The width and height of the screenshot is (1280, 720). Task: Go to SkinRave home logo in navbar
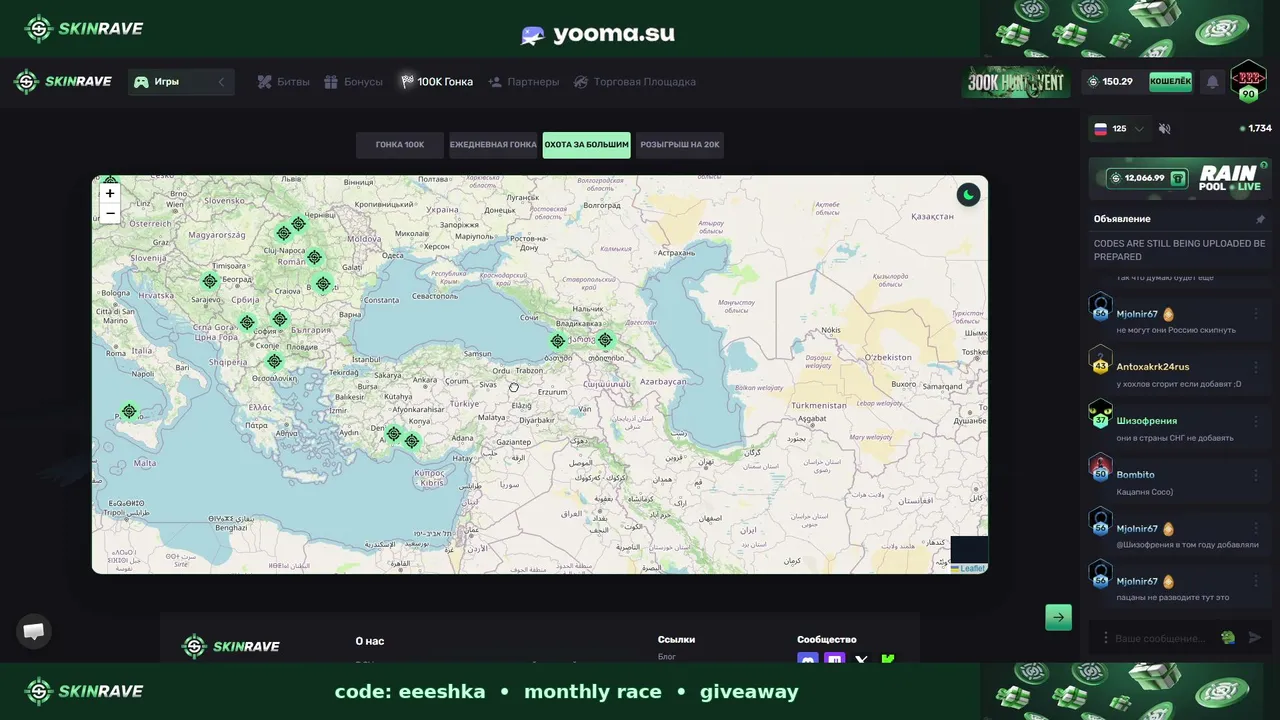click(x=63, y=82)
